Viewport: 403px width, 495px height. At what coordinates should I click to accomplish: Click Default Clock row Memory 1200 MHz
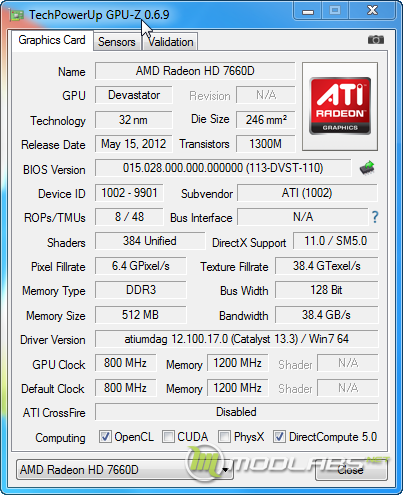pyautogui.click(x=238, y=388)
